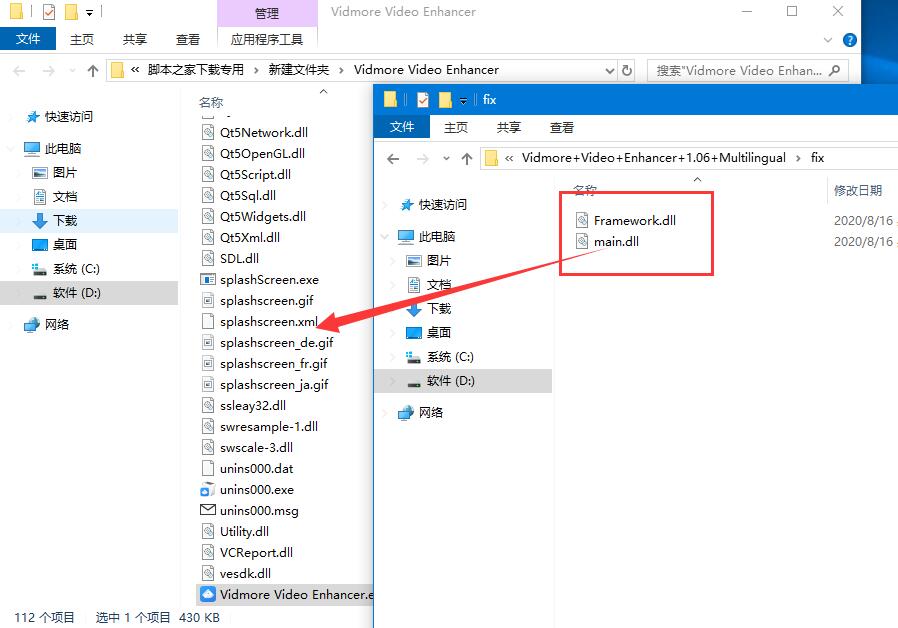Select 查看 tab in the fix window
Viewport: 898px width, 628px height.
[561, 127]
